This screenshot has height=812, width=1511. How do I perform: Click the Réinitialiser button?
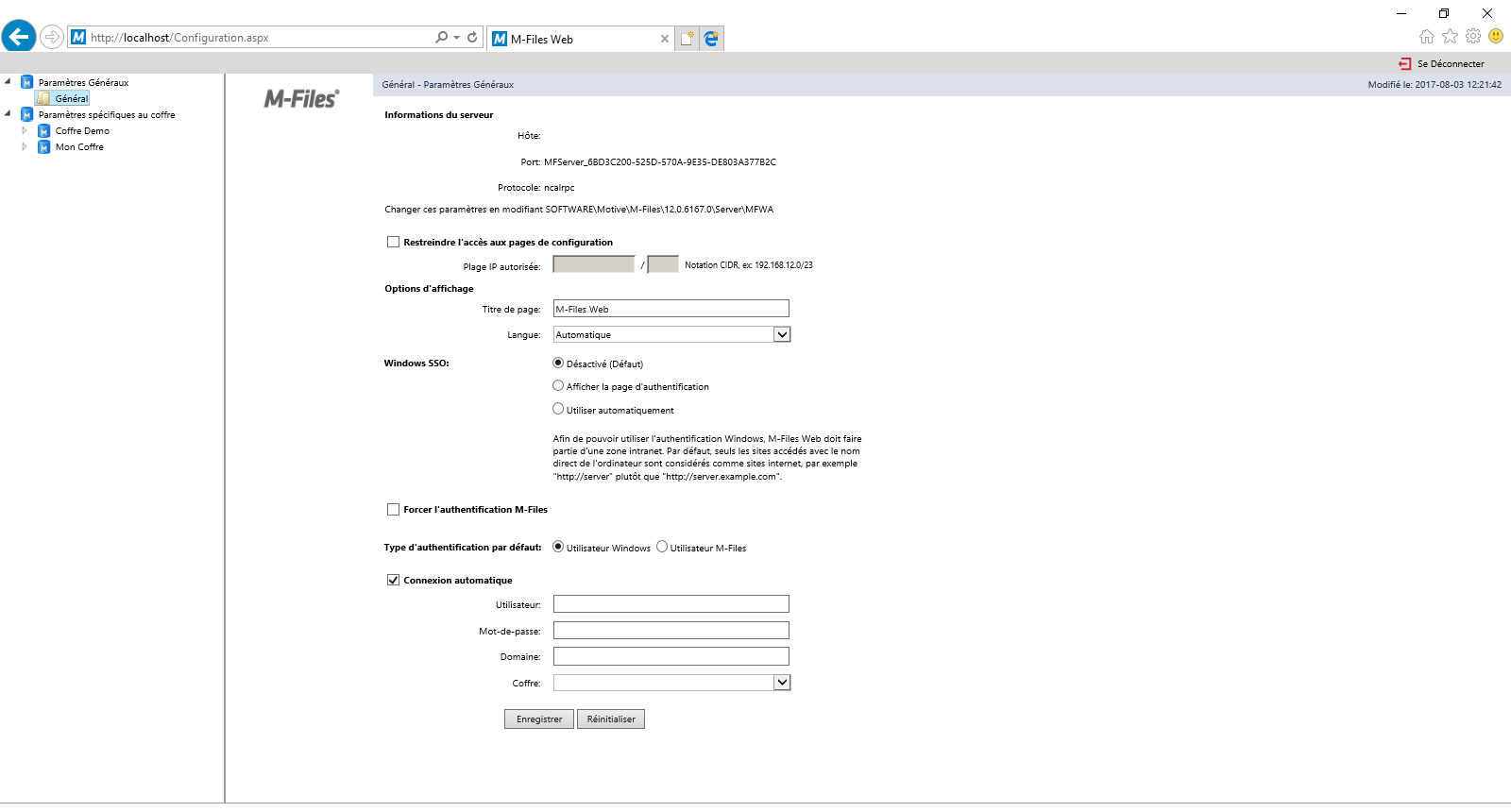click(x=610, y=719)
